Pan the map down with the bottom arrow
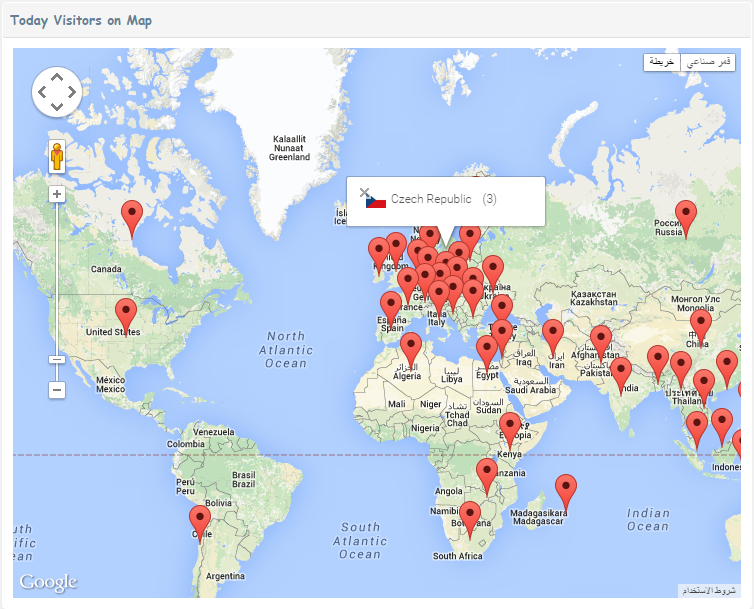Viewport: 754px width, 609px height. click(57, 106)
